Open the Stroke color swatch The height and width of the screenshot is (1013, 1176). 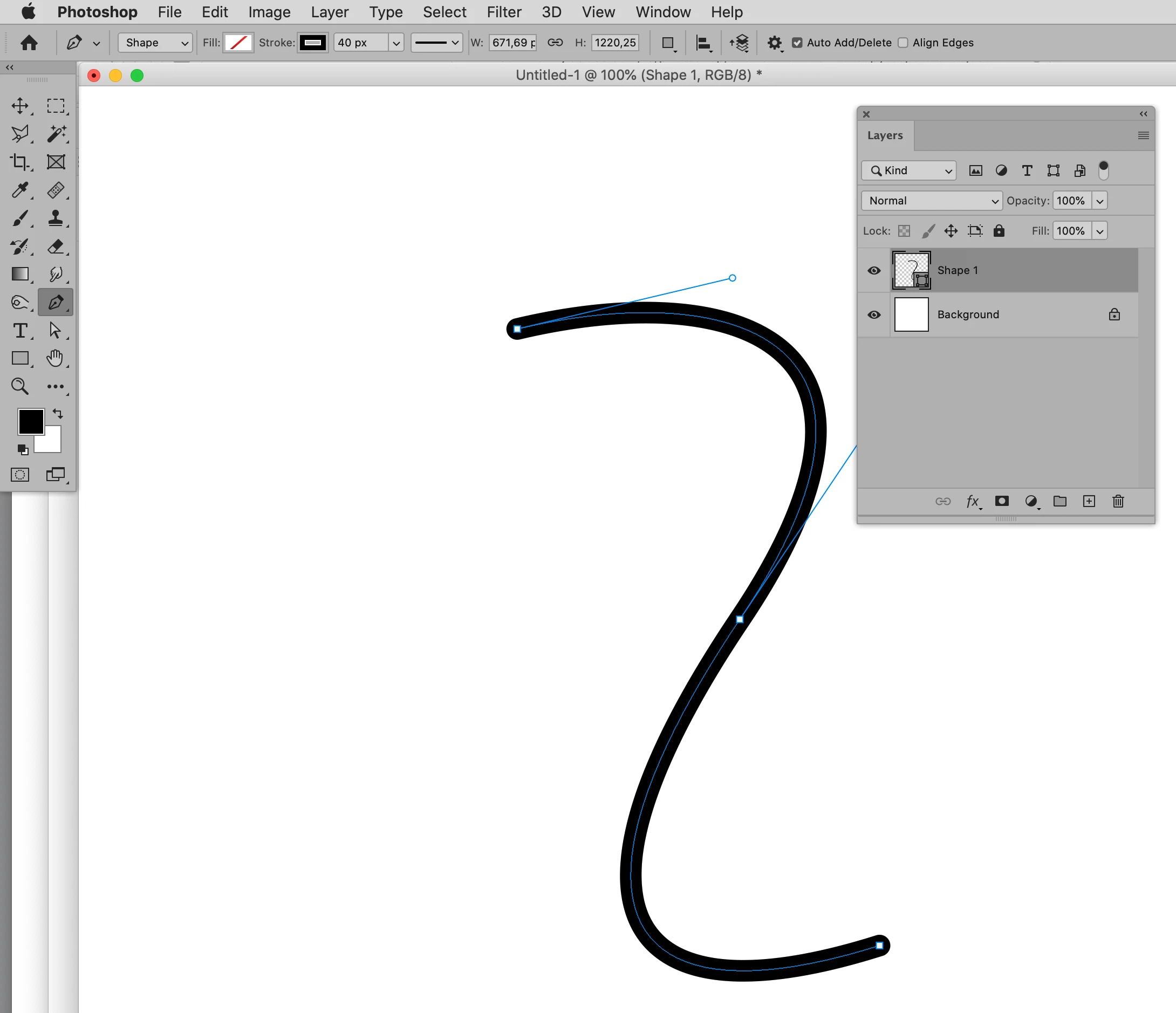pyautogui.click(x=313, y=43)
